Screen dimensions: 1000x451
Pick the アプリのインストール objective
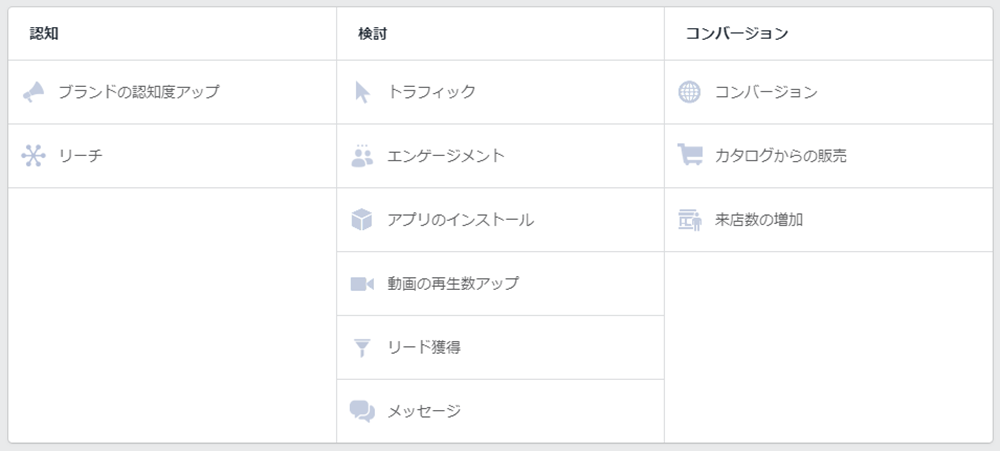[460, 220]
